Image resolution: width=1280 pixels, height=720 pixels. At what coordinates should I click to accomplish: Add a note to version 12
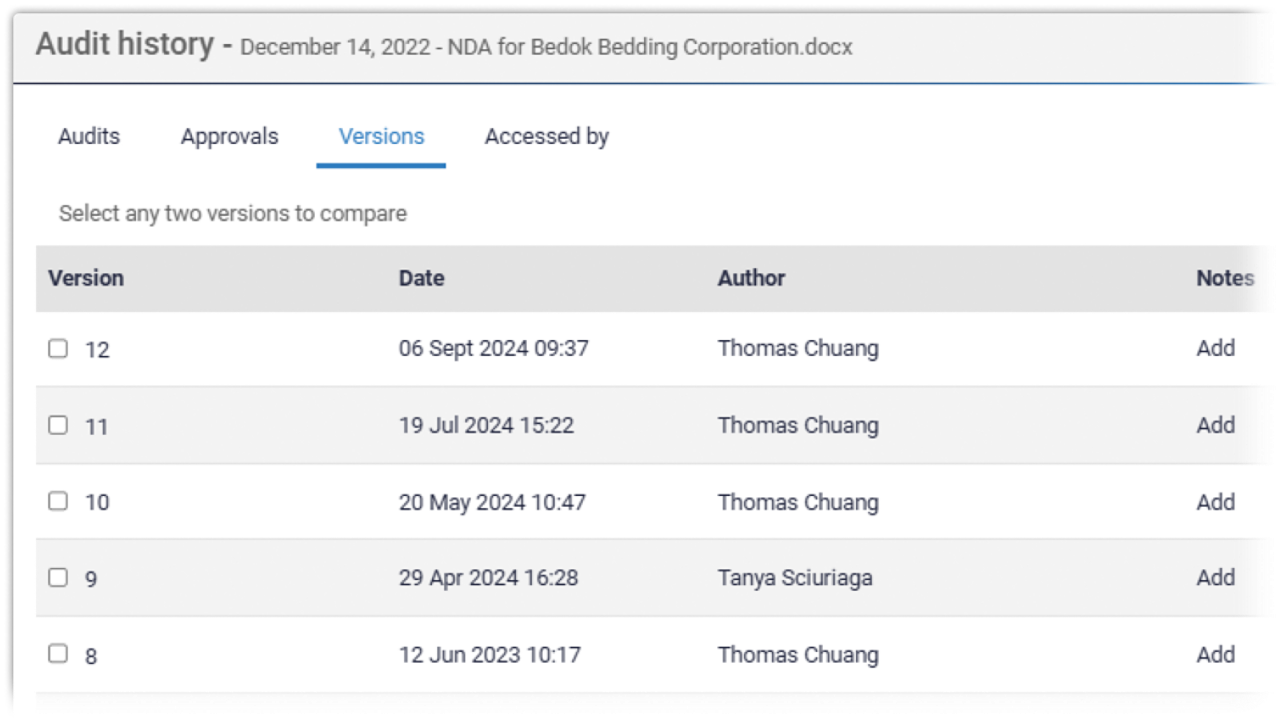click(x=1215, y=348)
